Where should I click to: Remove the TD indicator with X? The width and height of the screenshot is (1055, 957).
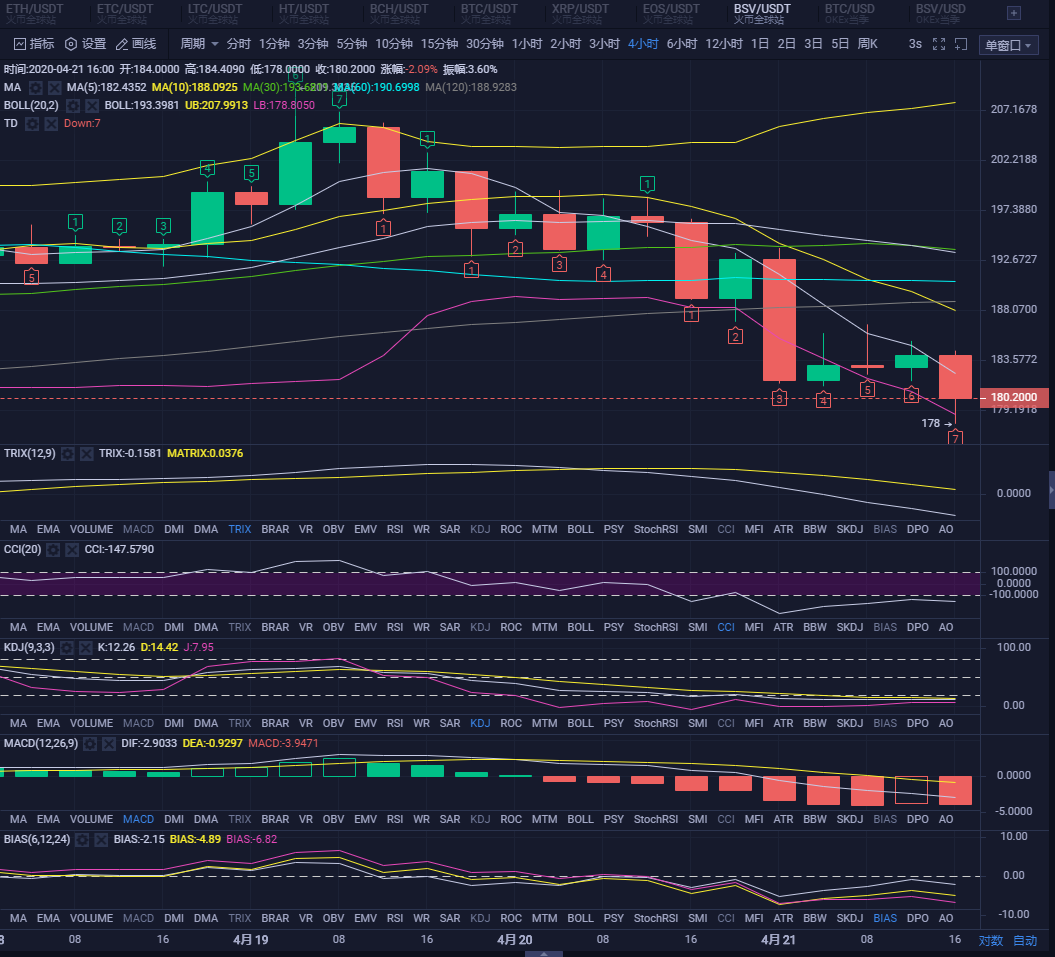[50, 124]
